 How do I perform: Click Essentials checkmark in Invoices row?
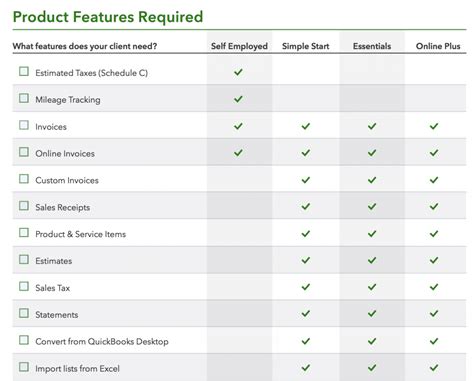tap(372, 126)
